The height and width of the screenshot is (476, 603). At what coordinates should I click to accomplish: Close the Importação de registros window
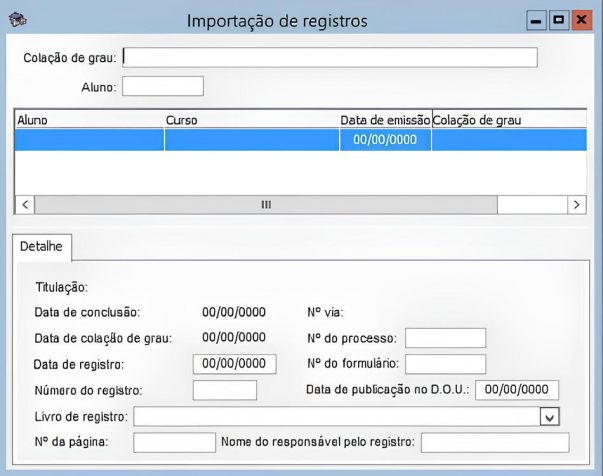[580, 20]
